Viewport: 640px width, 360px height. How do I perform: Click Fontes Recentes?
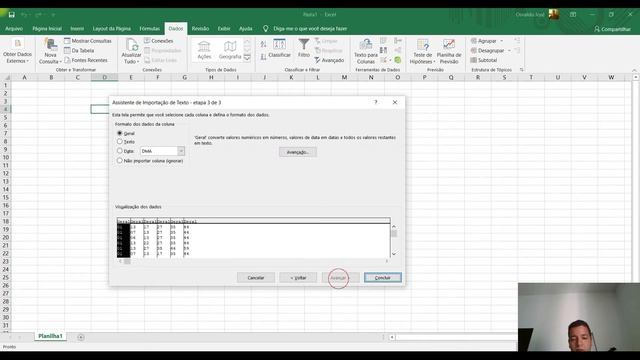[86, 60]
